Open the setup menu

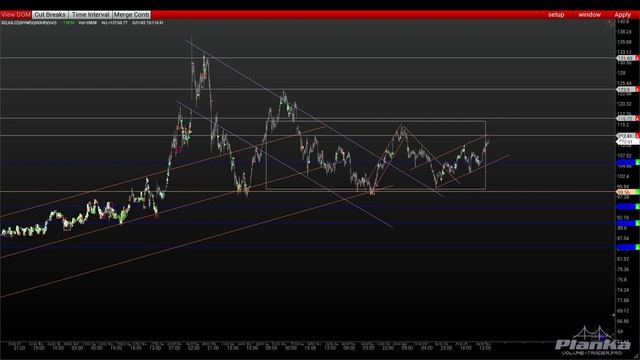(556, 14)
